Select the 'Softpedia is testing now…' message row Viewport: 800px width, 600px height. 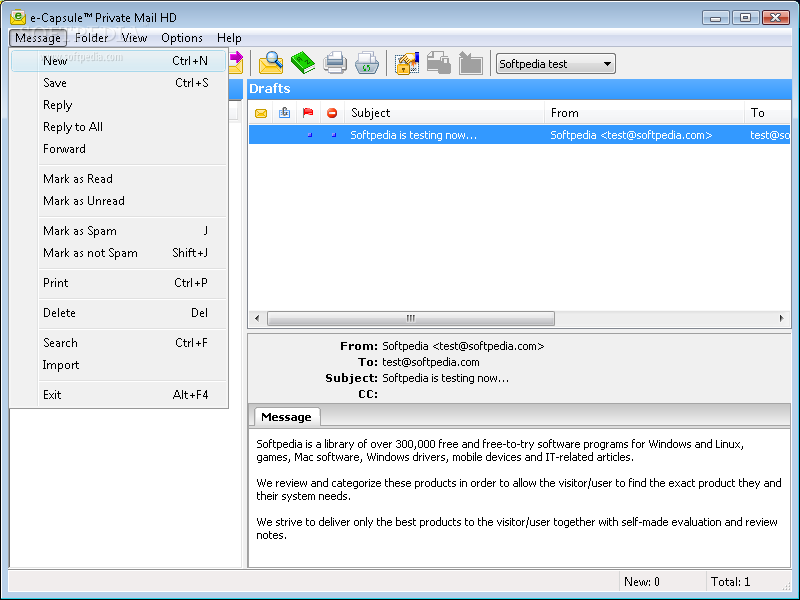519,135
